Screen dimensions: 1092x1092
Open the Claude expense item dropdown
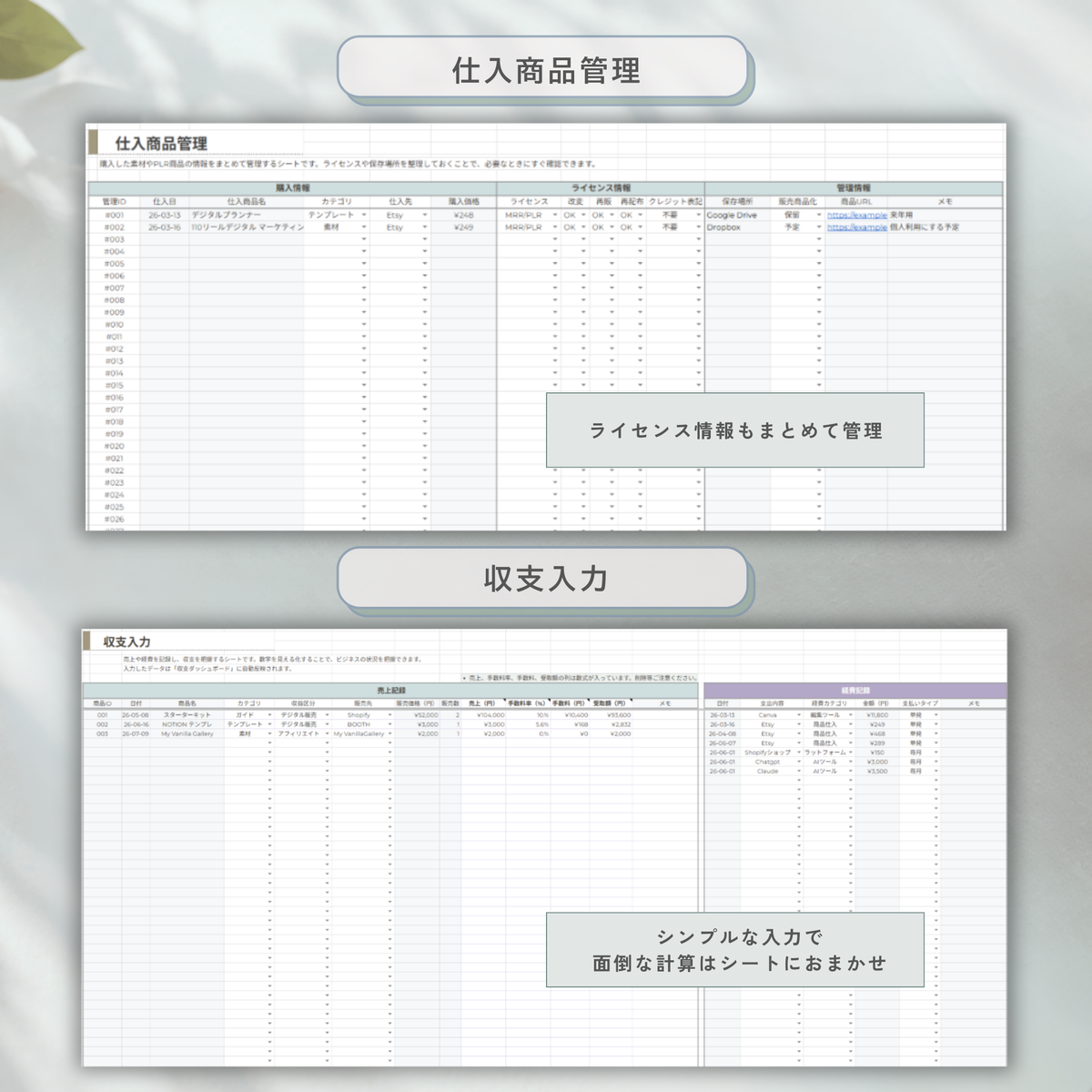[799, 772]
